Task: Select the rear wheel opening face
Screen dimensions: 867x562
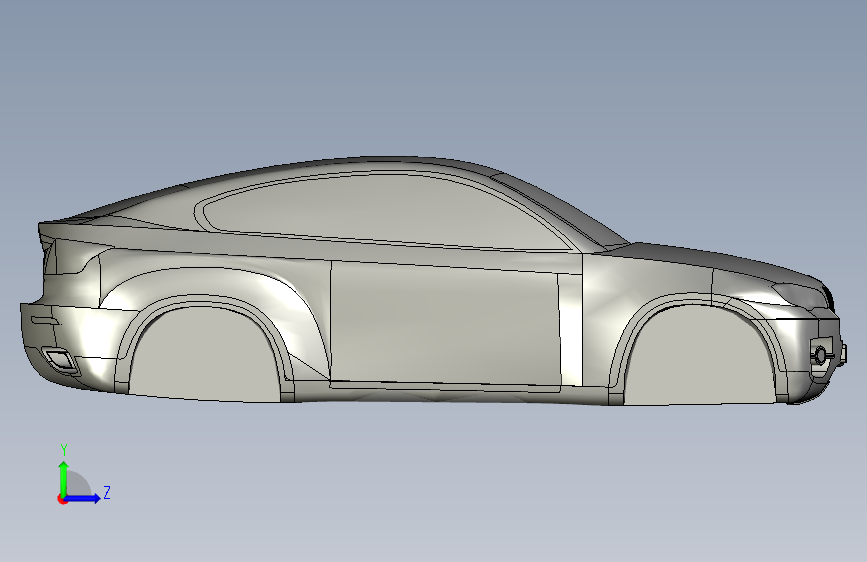Action: click(x=207, y=354)
